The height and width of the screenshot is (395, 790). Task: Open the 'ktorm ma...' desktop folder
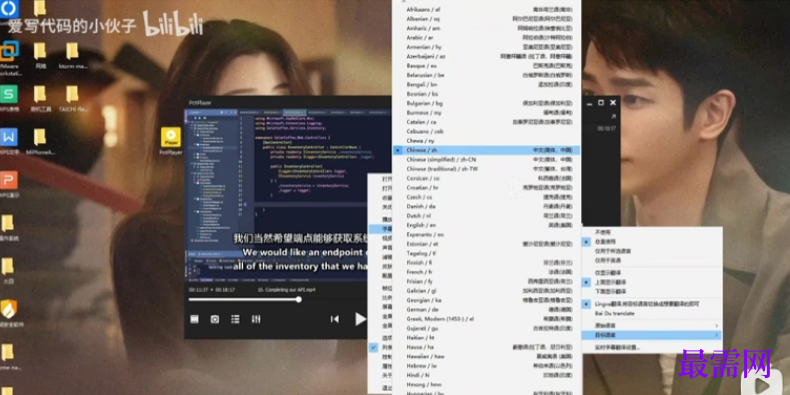72,55
